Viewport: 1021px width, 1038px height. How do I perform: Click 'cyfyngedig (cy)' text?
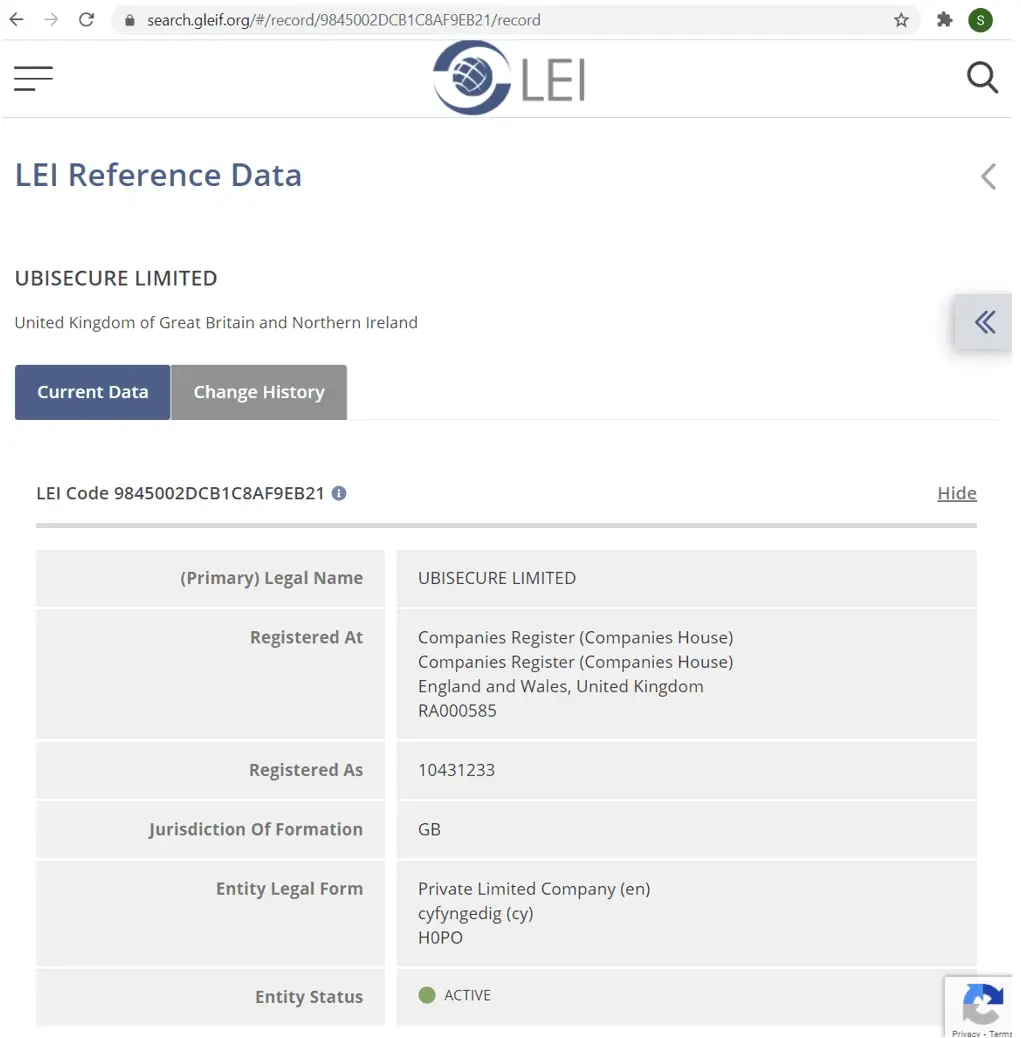point(475,914)
